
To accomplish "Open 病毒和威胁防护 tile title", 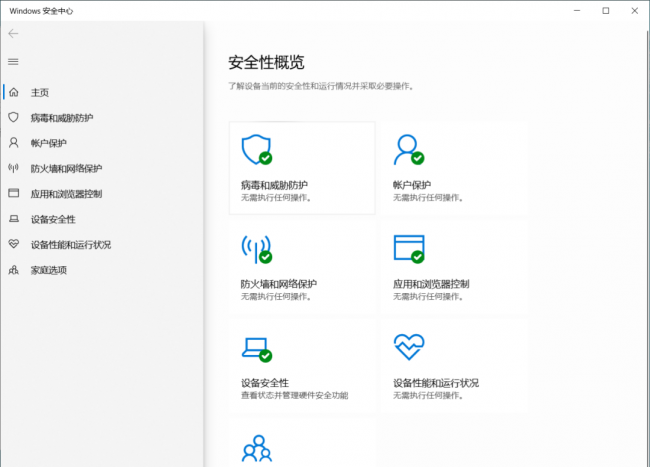I will [x=274, y=185].
